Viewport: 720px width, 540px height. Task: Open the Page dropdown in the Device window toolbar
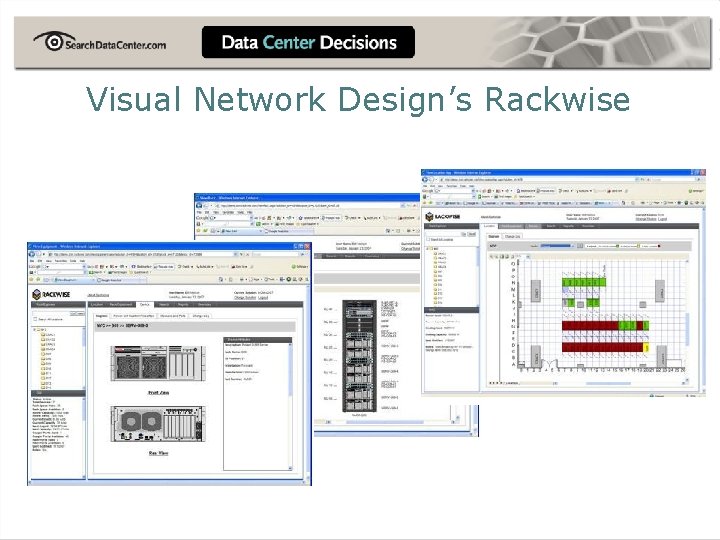pyautogui.click(x=254, y=279)
